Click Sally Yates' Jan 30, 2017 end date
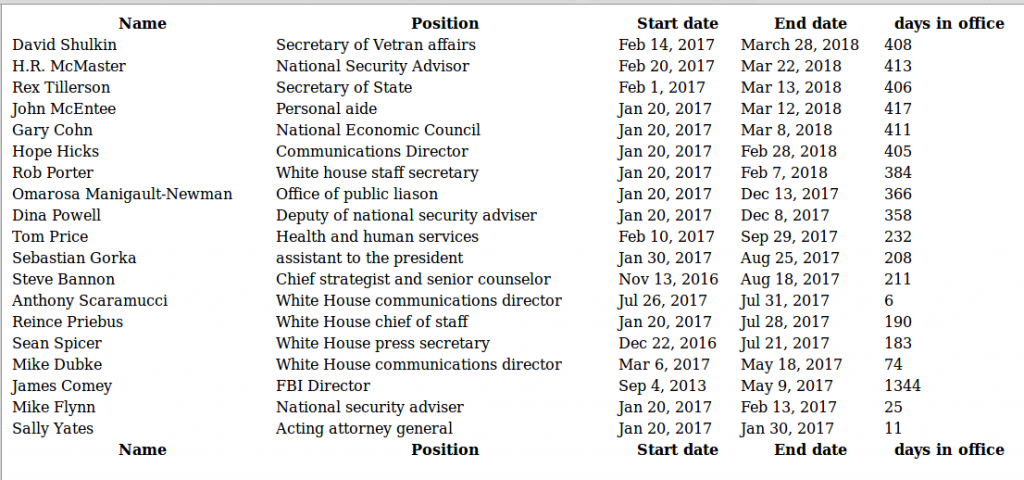 click(787, 428)
